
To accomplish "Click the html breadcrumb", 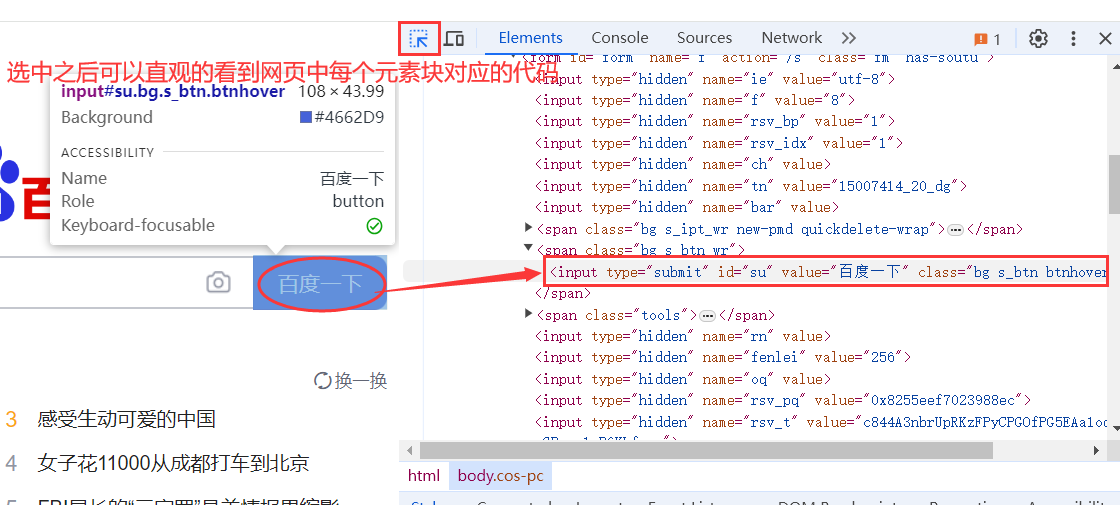I will pos(424,476).
